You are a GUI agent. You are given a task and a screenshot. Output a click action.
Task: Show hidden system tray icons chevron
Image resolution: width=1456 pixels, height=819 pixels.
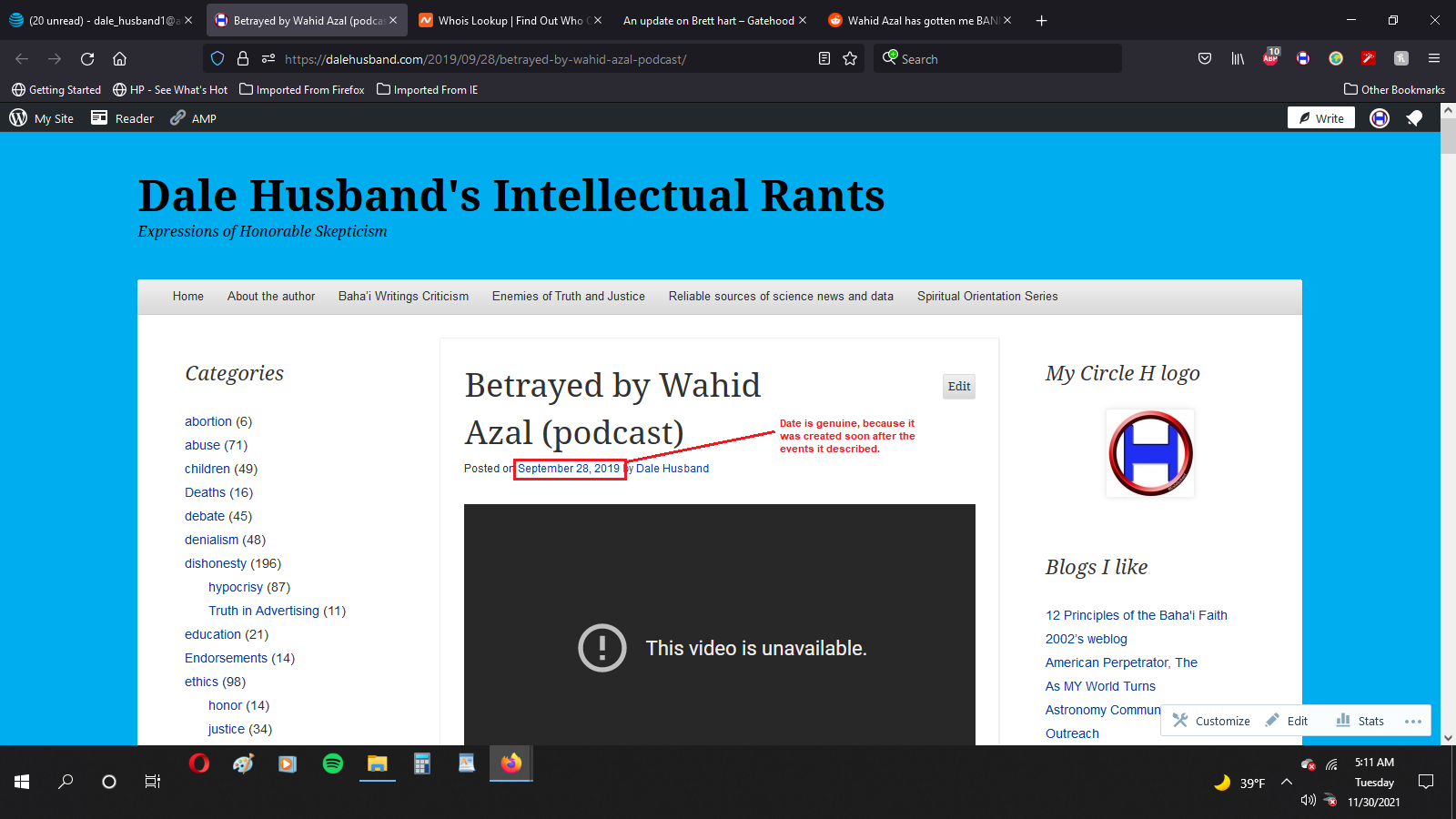coord(1287,782)
